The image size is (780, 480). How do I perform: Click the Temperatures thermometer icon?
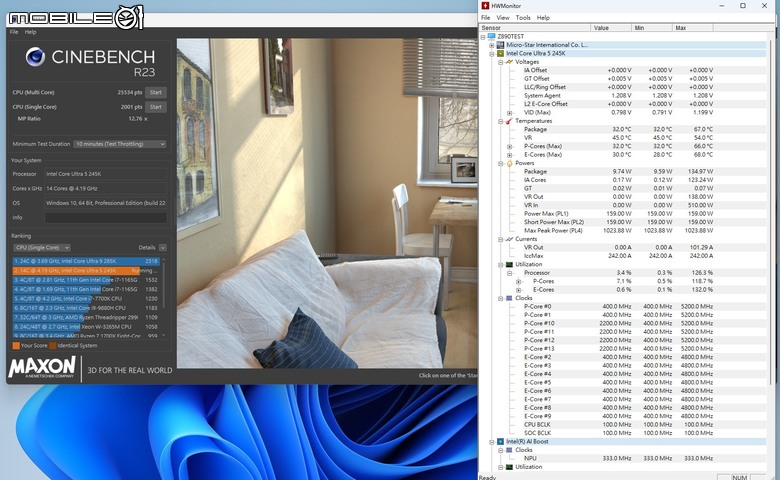pyautogui.click(x=509, y=121)
